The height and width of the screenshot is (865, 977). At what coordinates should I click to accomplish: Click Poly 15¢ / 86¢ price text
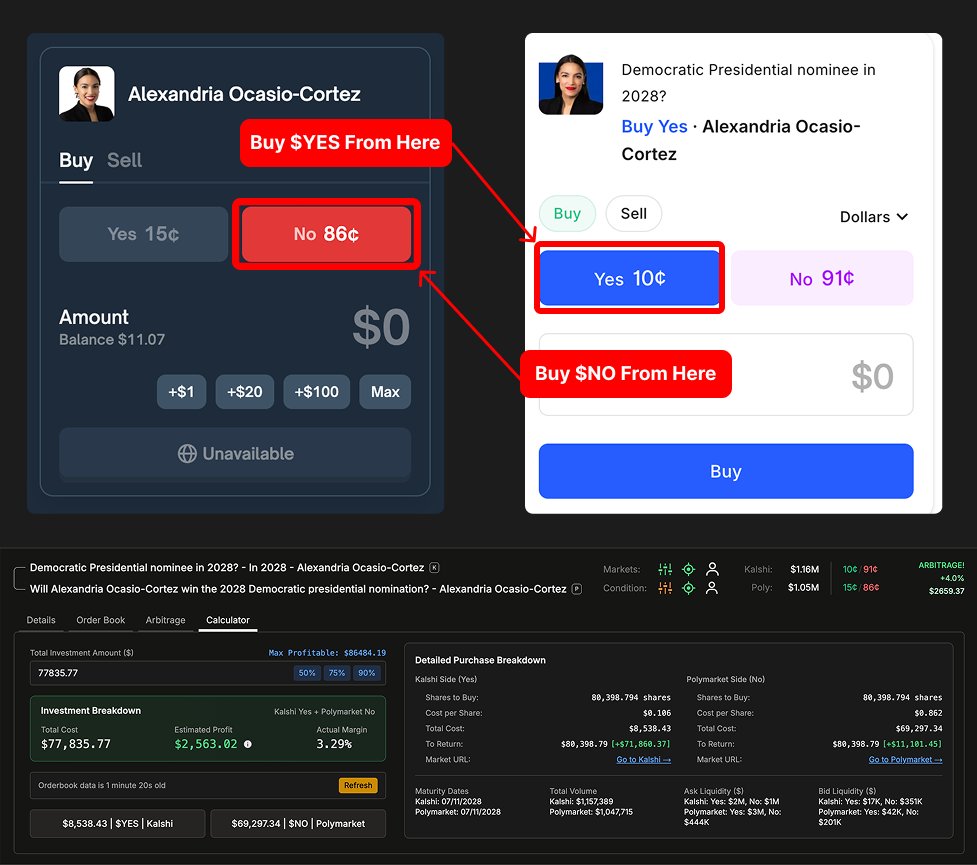point(861,588)
